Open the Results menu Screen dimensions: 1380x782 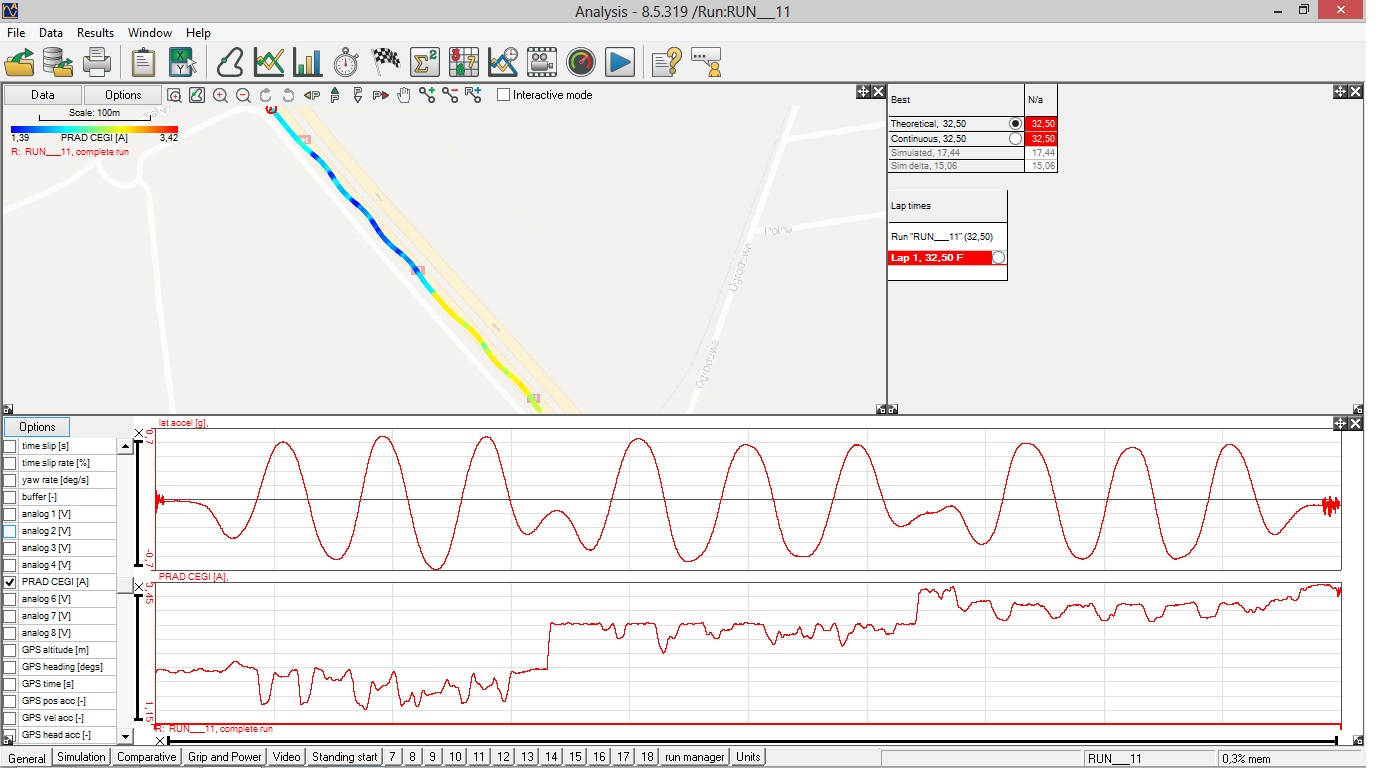[96, 33]
